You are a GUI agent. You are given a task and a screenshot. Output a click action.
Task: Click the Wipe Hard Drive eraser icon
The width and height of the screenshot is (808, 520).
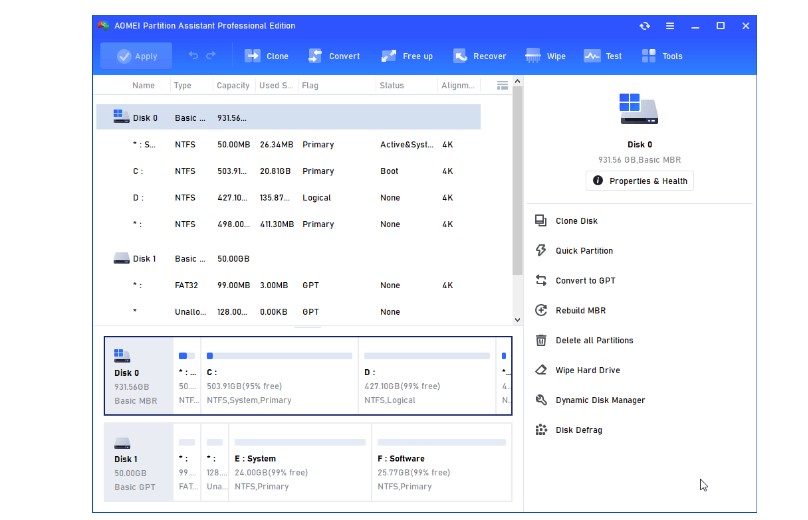tap(541, 370)
